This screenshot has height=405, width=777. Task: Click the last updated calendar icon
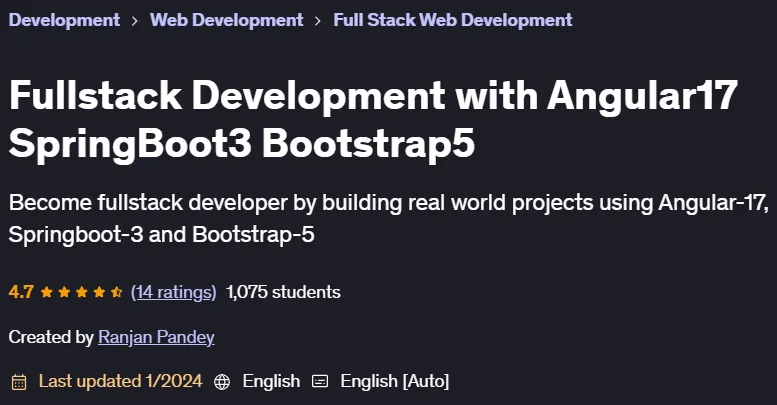tap(19, 382)
